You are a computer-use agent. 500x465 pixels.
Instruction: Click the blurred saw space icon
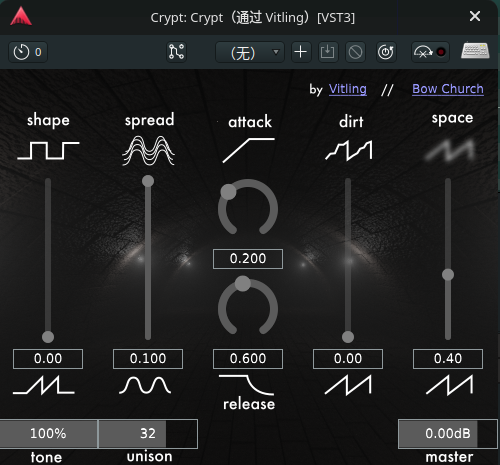point(450,150)
